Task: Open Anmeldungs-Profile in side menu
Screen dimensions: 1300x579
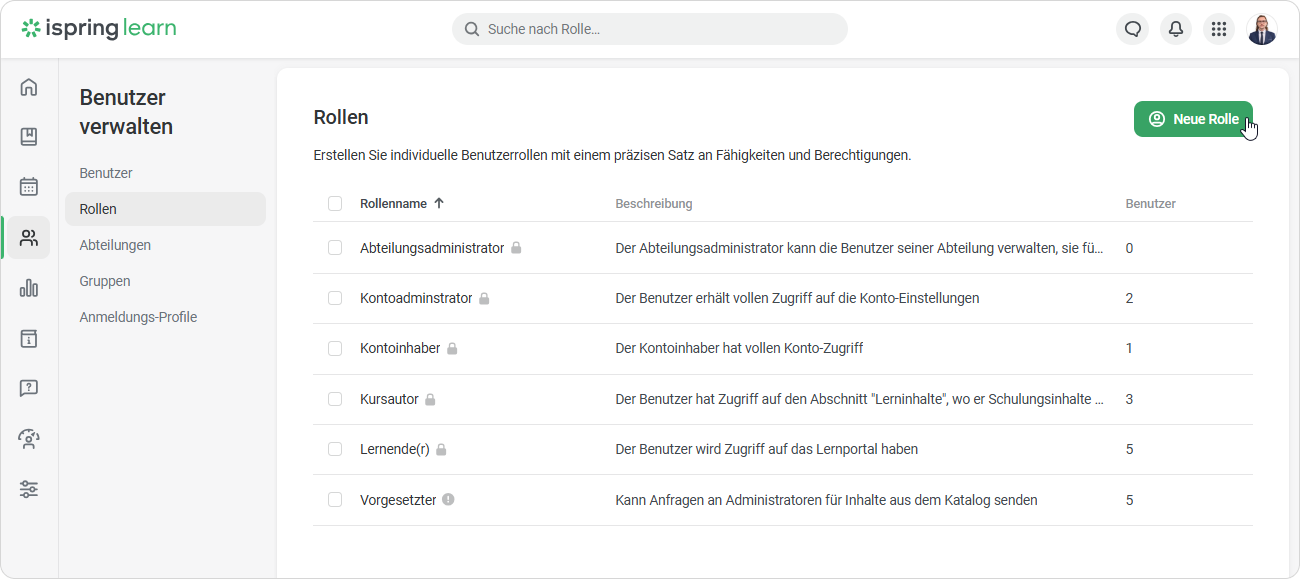Action: pos(138,317)
